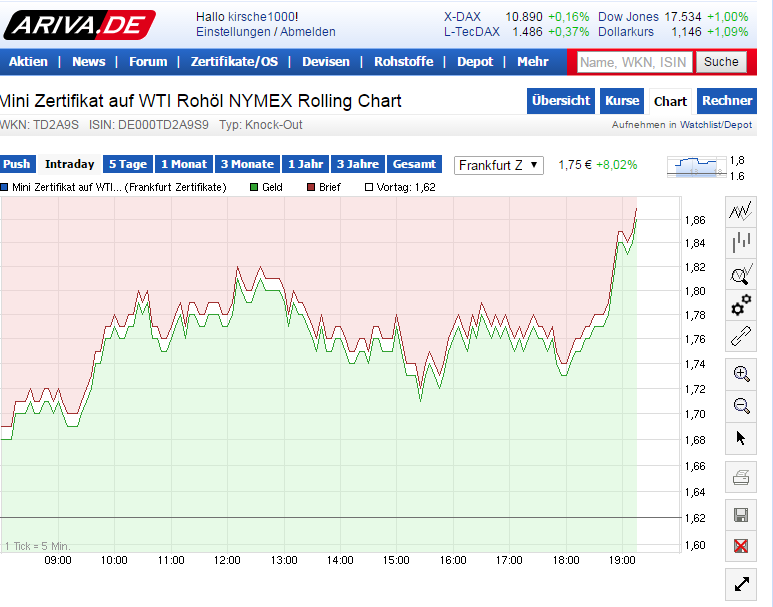The width and height of the screenshot is (773, 607).
Task: Switch chart range to Gesamt
Action: (x=414, y=164)
